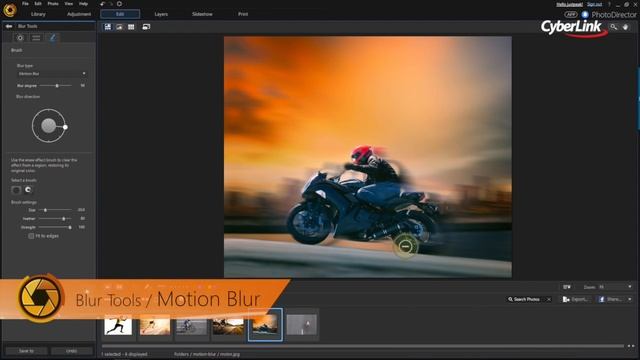Image resolution: width=640 pixels, height=360 pixels.
Task: Click the Strength value field
Action: 82,227
